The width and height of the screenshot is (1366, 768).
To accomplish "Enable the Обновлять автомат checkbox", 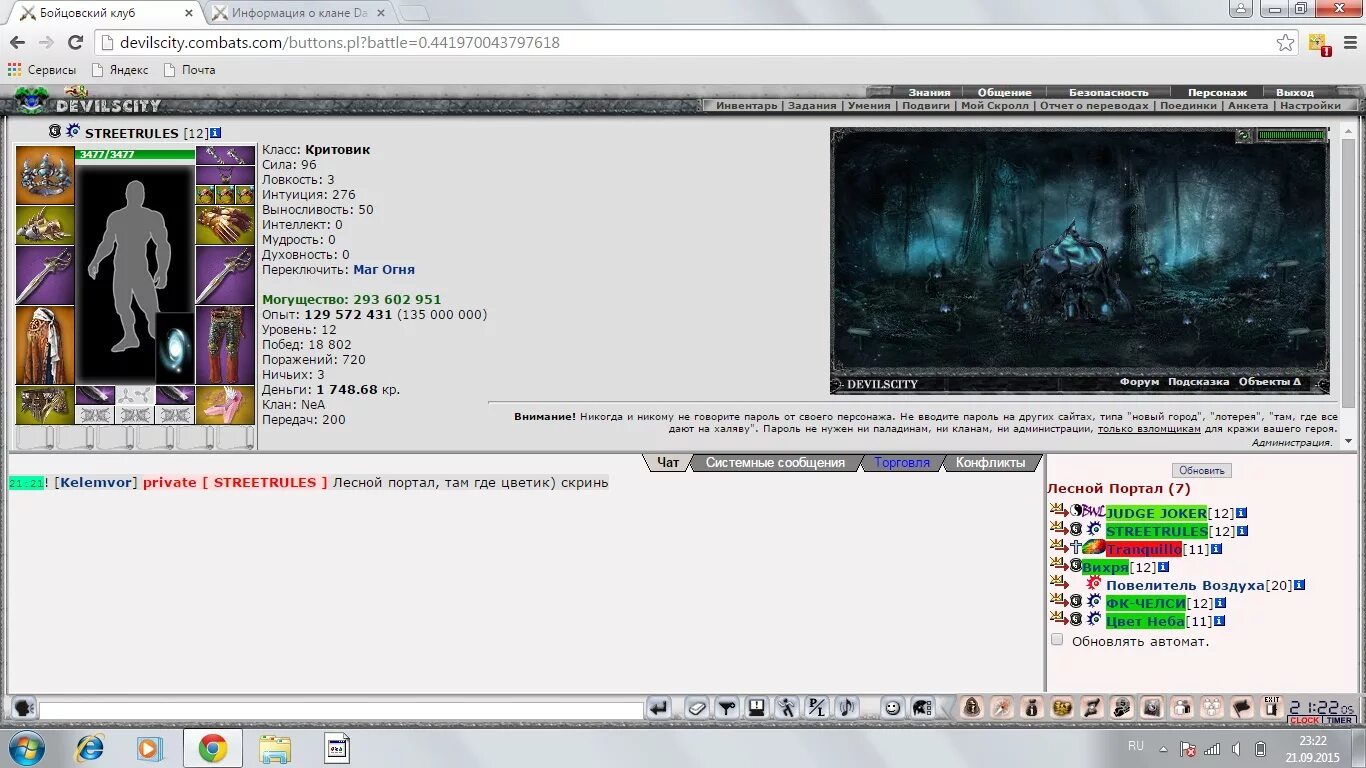I will [x=1057, y=639].
